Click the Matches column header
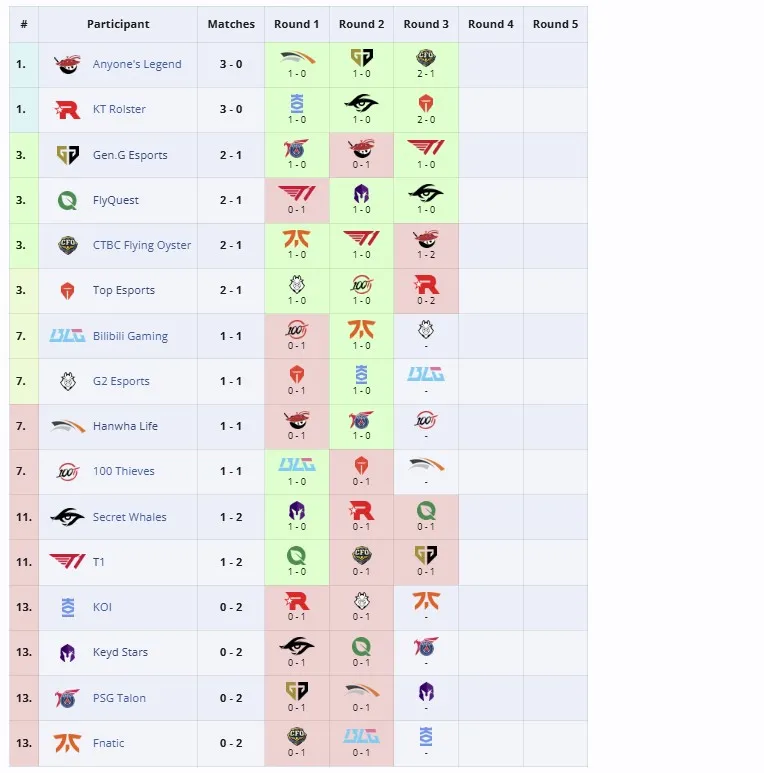Image resolution: width=764 pixels, height=773 pixels. pyautogui.click(x=231, y=24)
